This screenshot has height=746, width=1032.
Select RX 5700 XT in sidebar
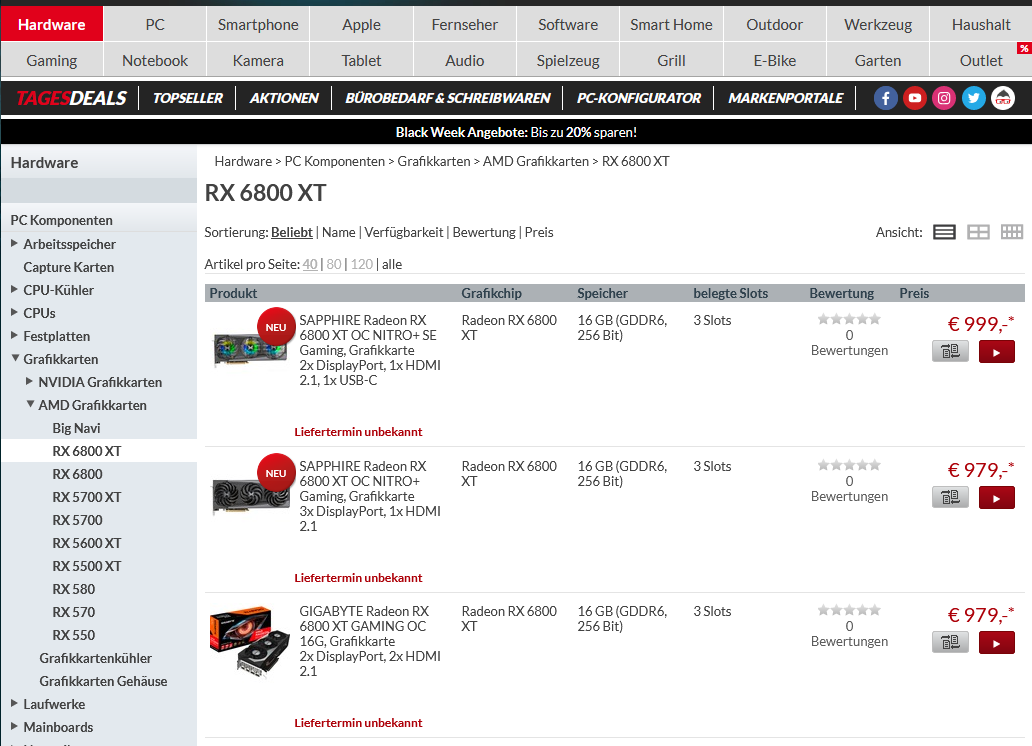pyautogui.click(x=87, y=498)
